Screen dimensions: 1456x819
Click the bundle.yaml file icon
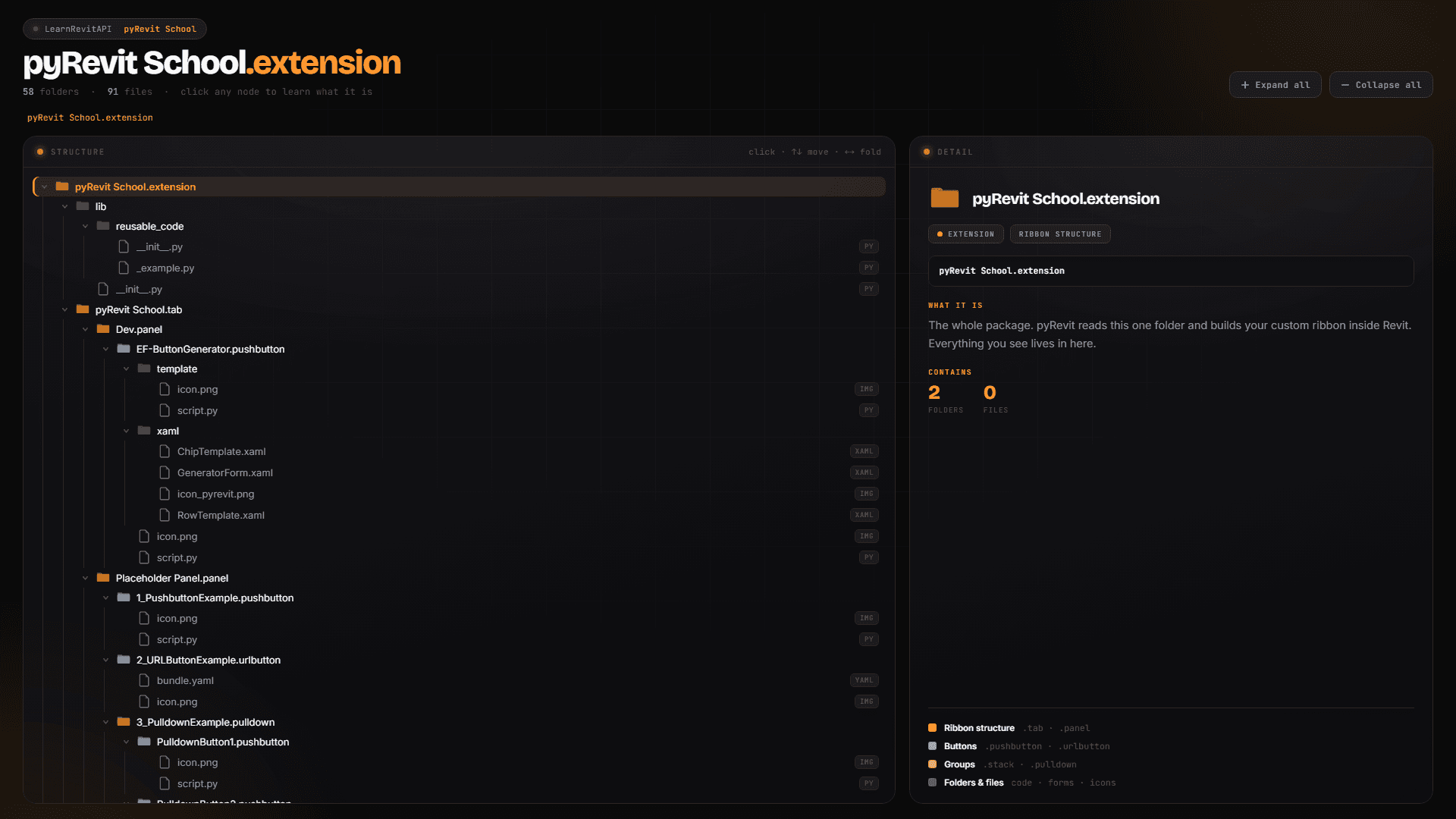144,680
